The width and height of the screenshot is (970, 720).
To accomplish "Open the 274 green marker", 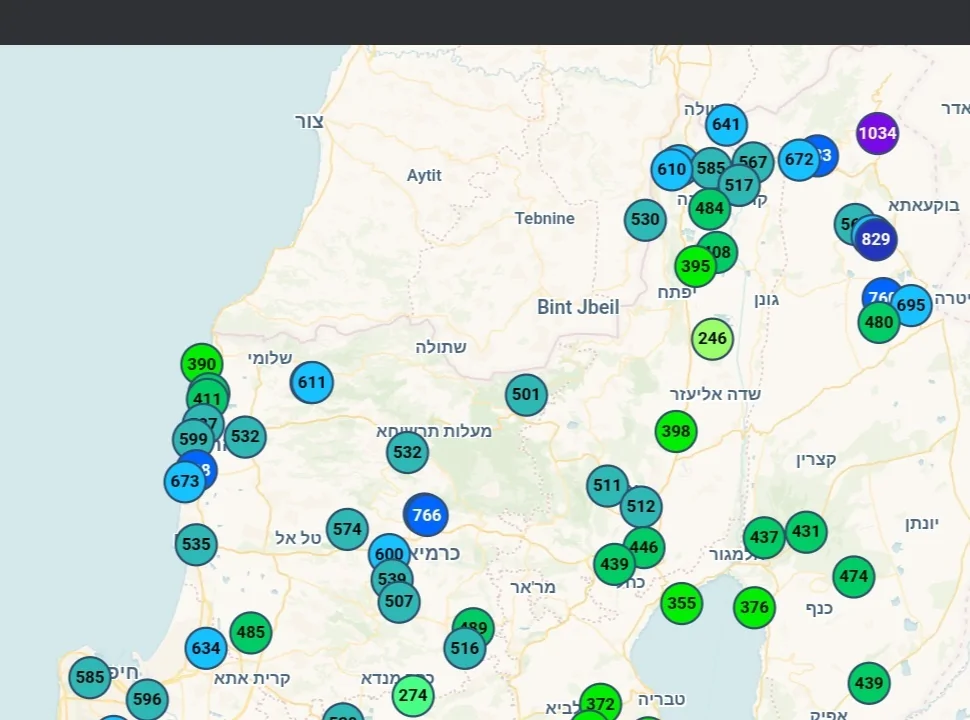I will (x=412, y=695).
